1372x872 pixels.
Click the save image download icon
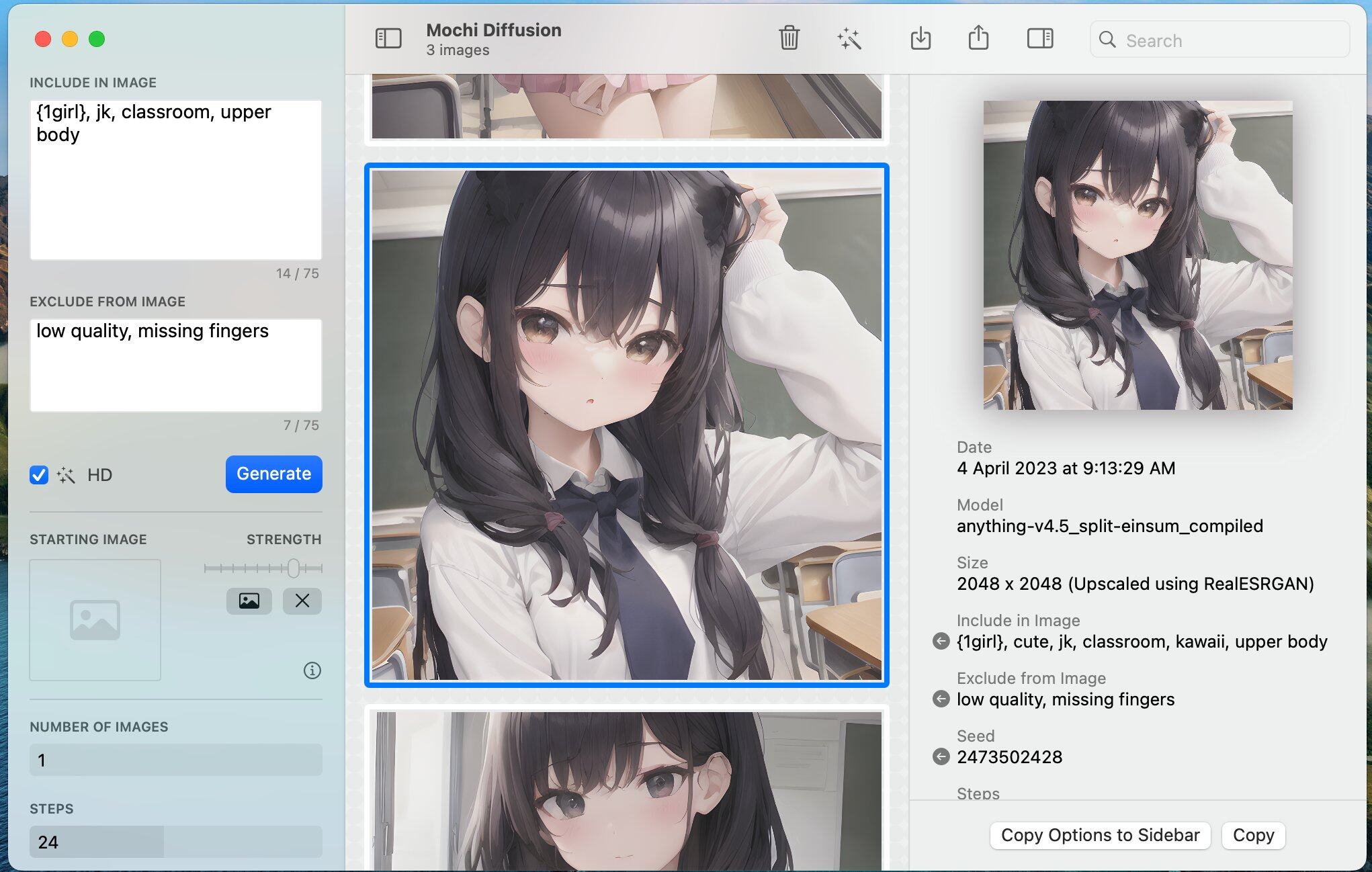tap(920, 38)
